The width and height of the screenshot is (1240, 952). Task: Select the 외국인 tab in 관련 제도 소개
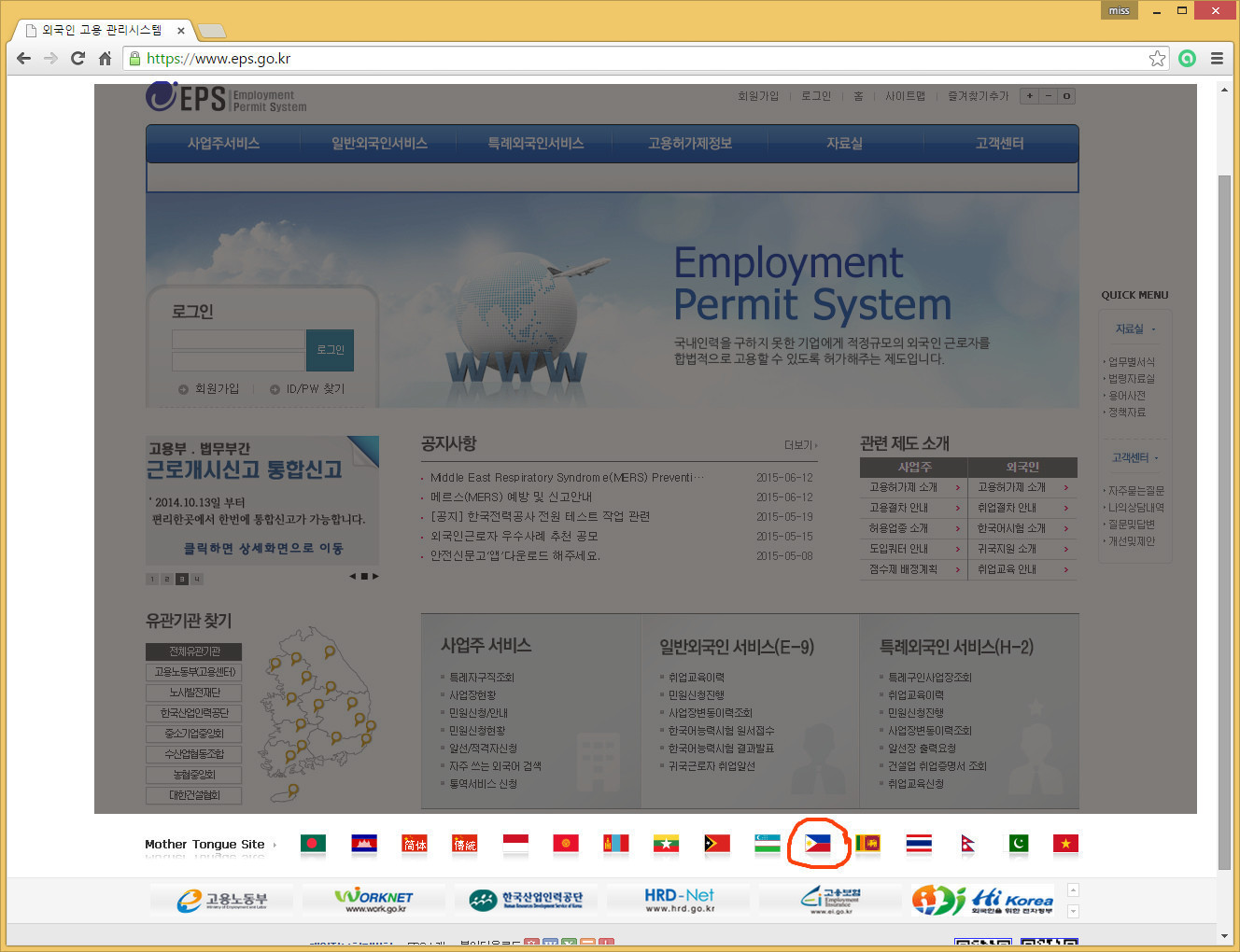click(x=1022, y=467)
